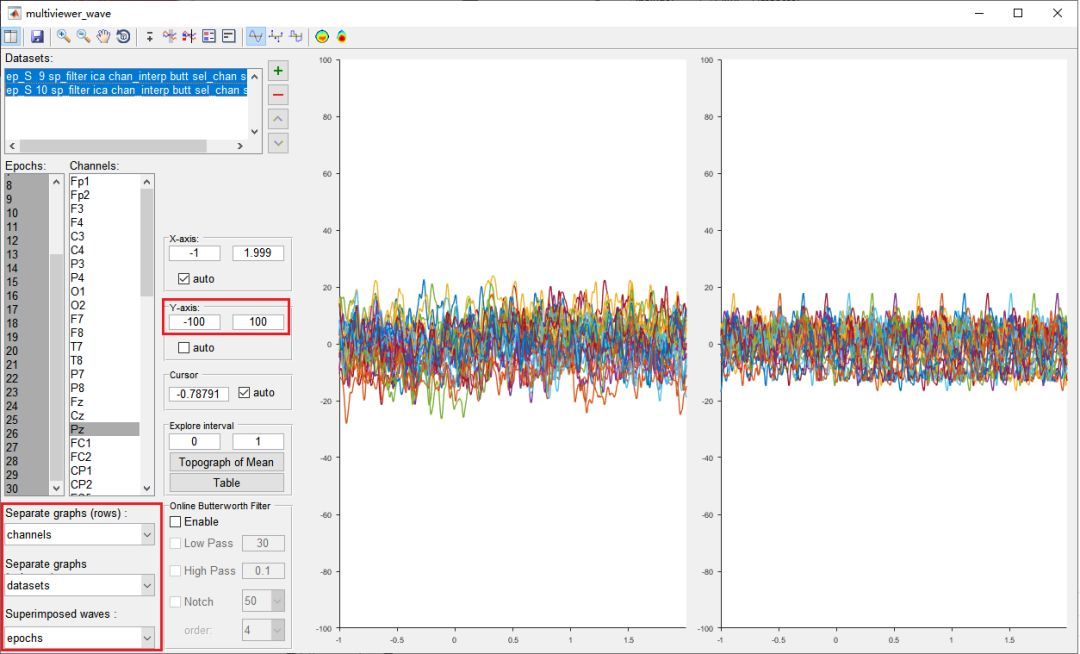Viewport: 1080px width, 654px height.
Task: Toggle the side panel layout icon
Action: coord(11,36)
